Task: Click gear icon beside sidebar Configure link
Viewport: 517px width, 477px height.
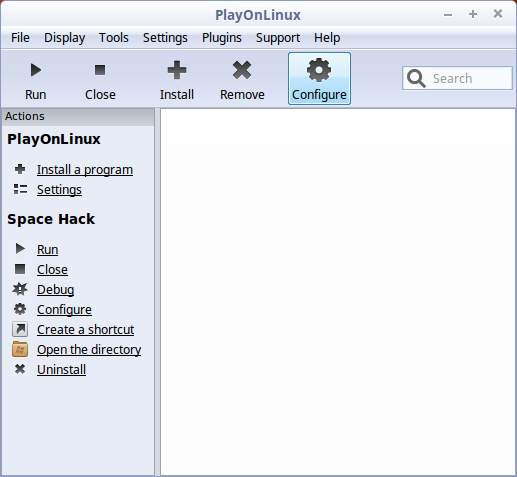Action: point(20,309)
